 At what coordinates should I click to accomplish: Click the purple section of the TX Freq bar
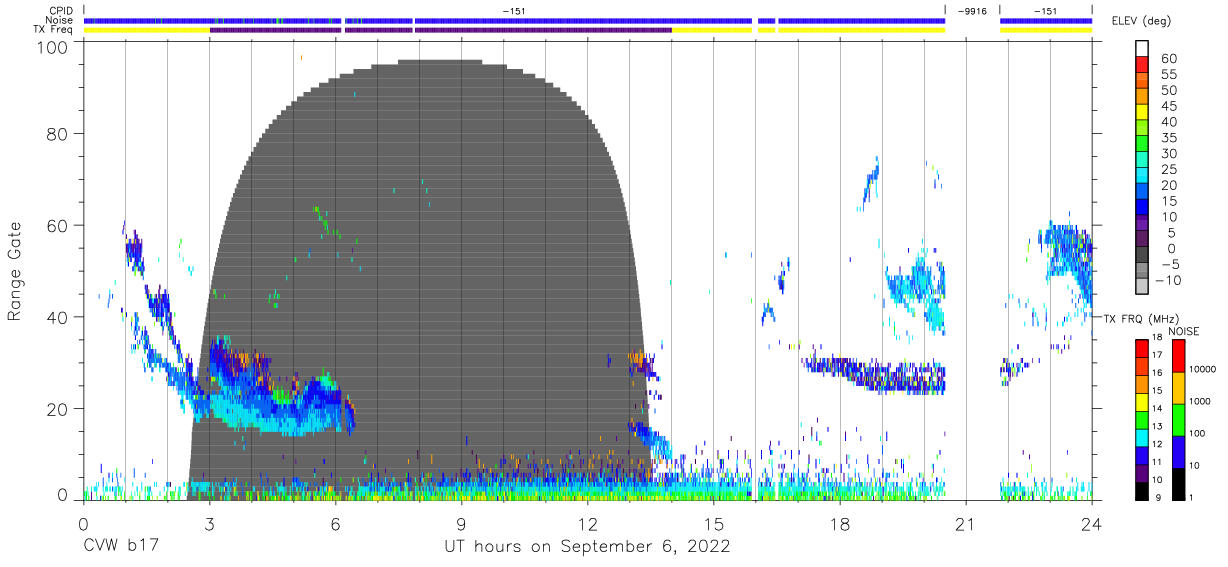pos(440,30)
